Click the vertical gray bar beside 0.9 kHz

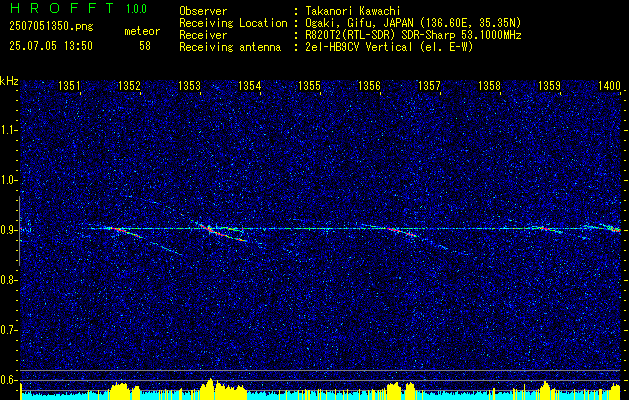pos(20,231)
